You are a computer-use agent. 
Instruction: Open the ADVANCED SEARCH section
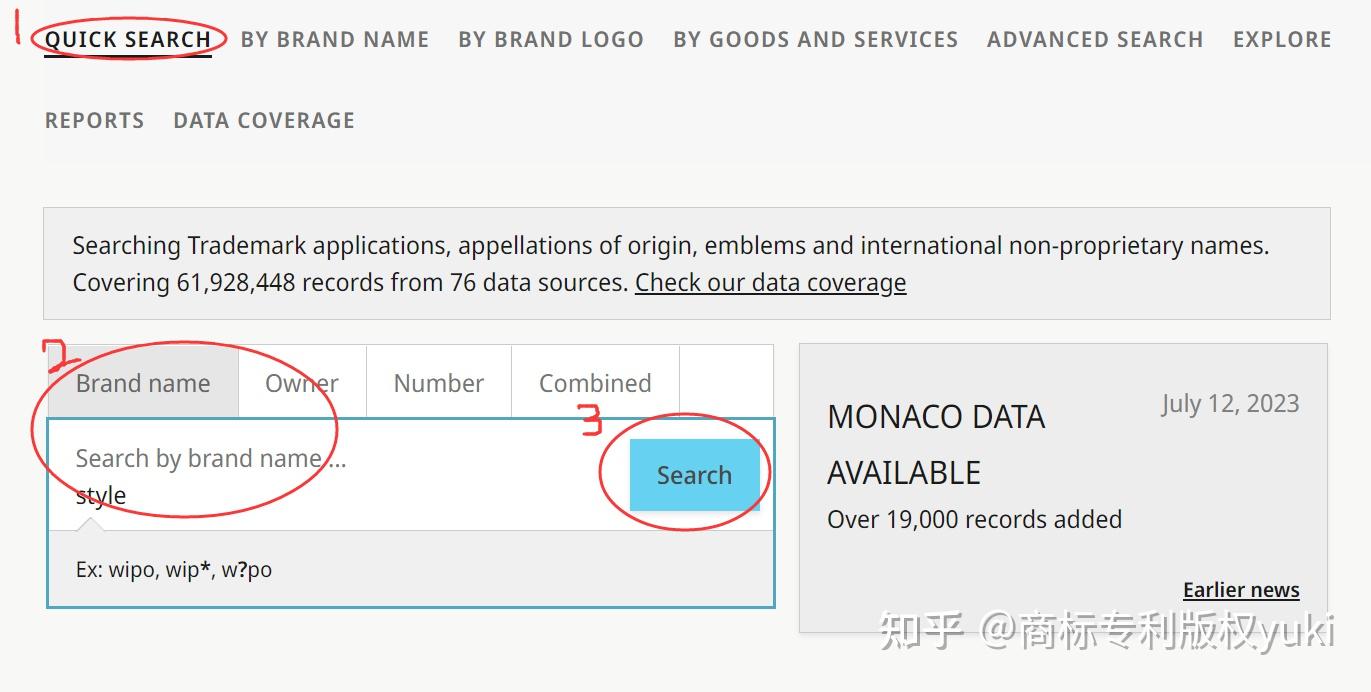(1094, 39)
